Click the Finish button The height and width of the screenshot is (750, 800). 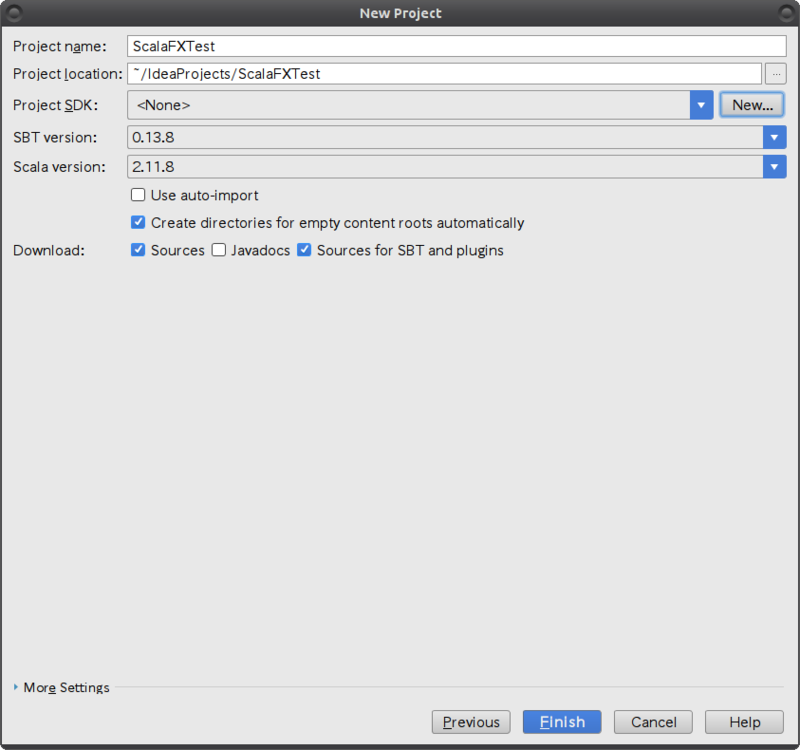point(561,721)
